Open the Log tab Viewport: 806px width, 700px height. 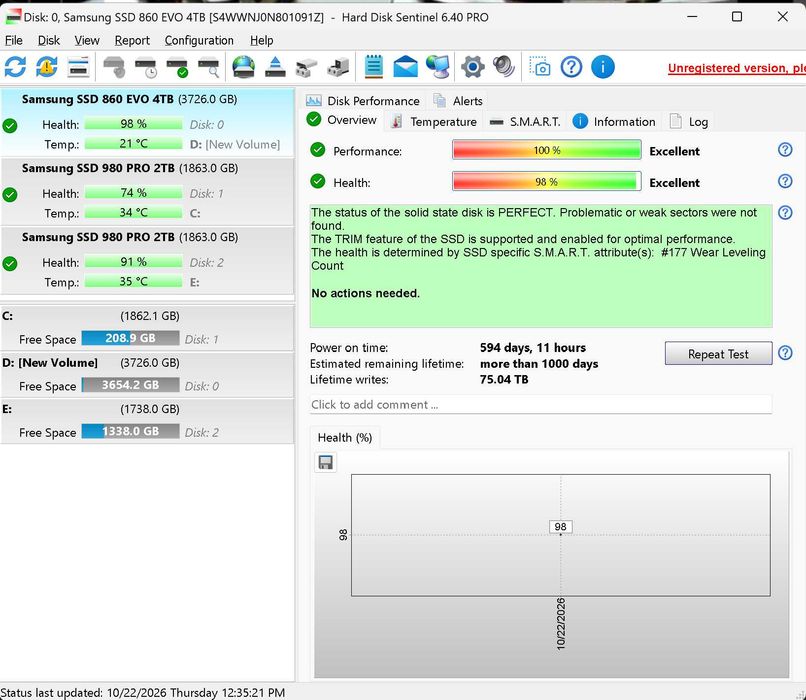click(689, 122)
